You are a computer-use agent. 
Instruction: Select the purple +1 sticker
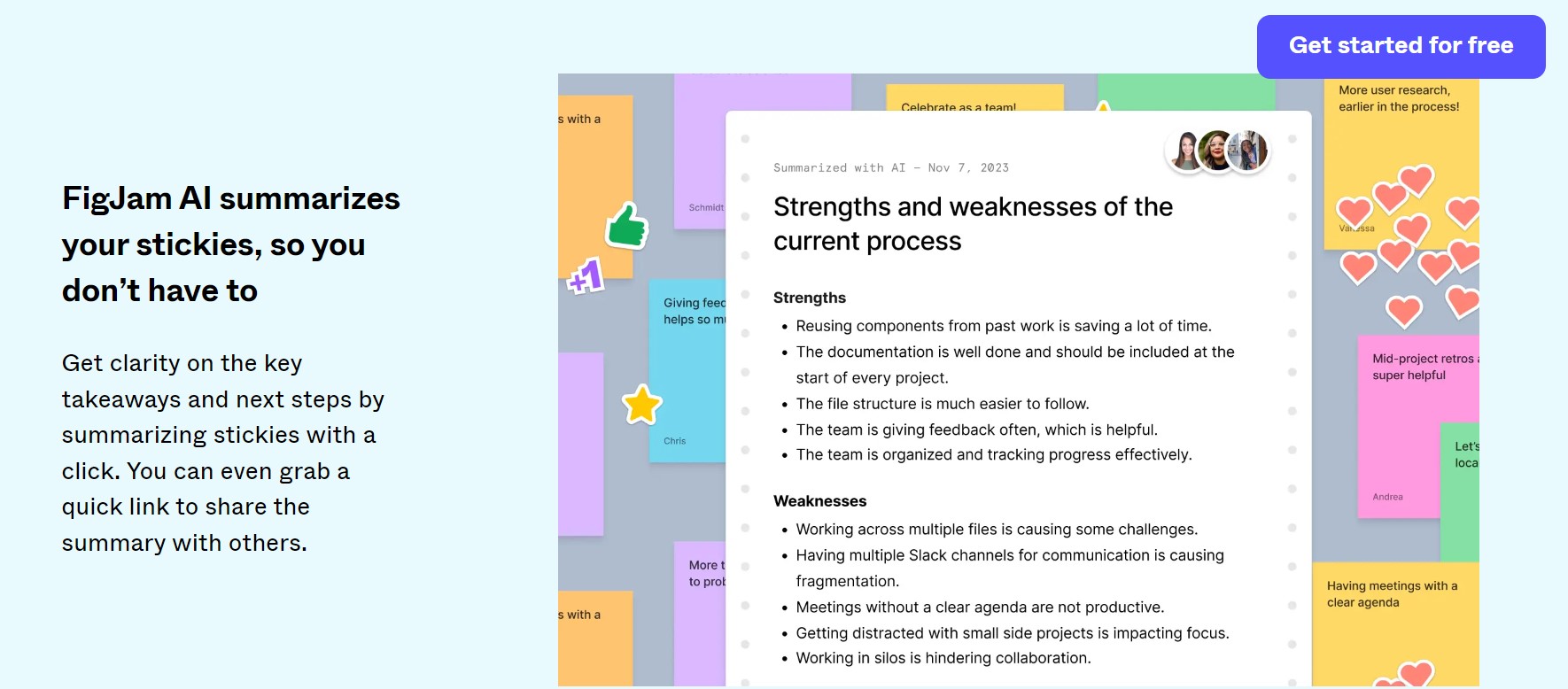pyautogui.click(x=586, y=276)
